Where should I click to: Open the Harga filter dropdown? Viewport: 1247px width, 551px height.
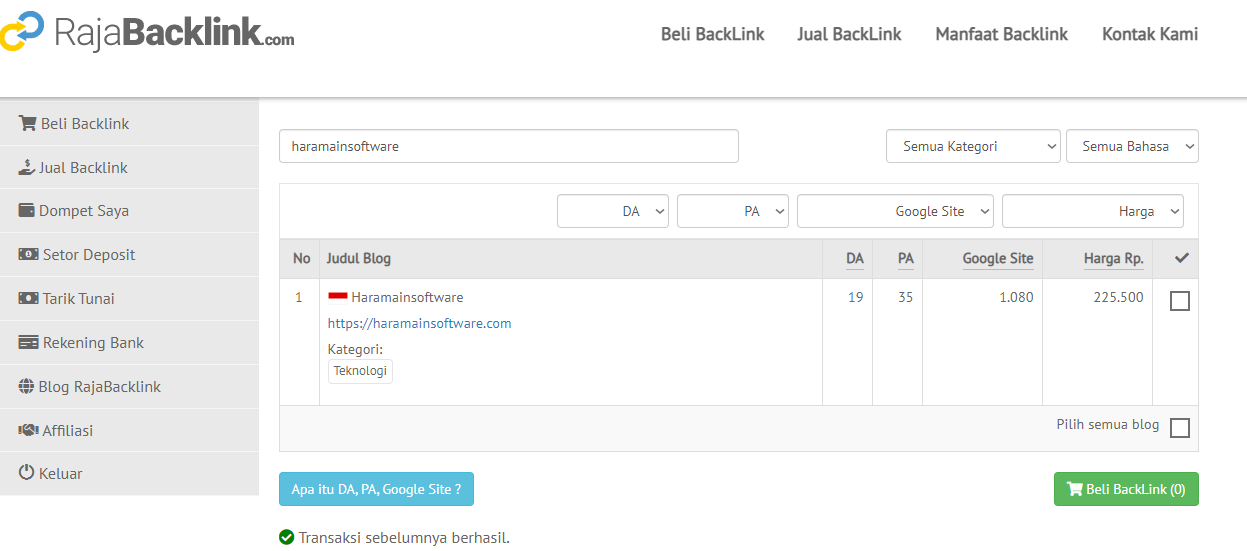point(1093,211)
